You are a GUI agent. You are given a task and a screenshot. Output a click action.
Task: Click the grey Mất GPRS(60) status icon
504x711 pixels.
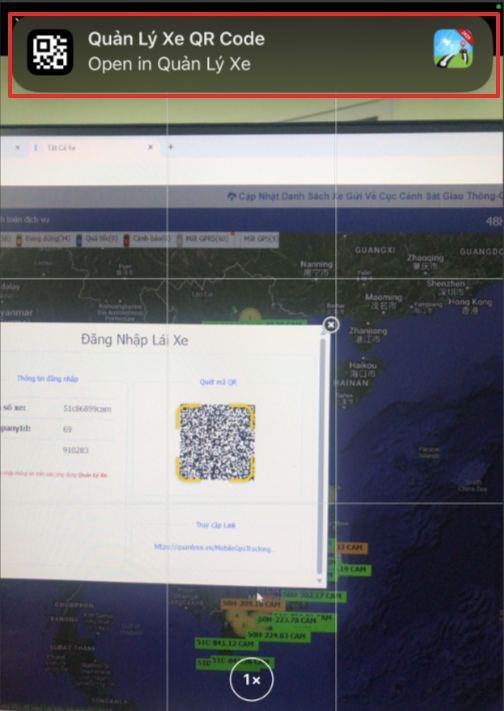[180, 240]
